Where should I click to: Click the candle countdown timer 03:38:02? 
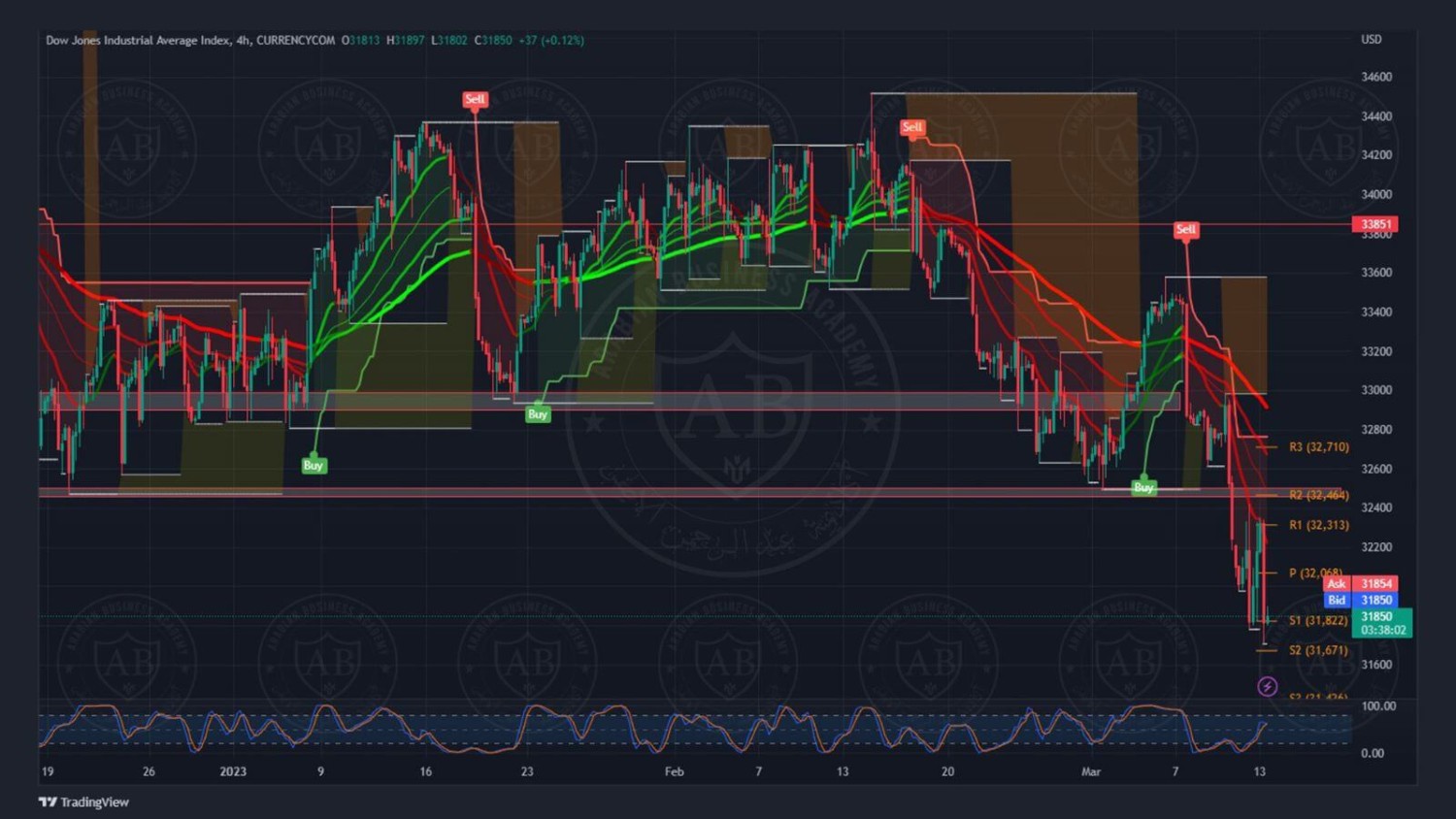(x=1382, y=630)
